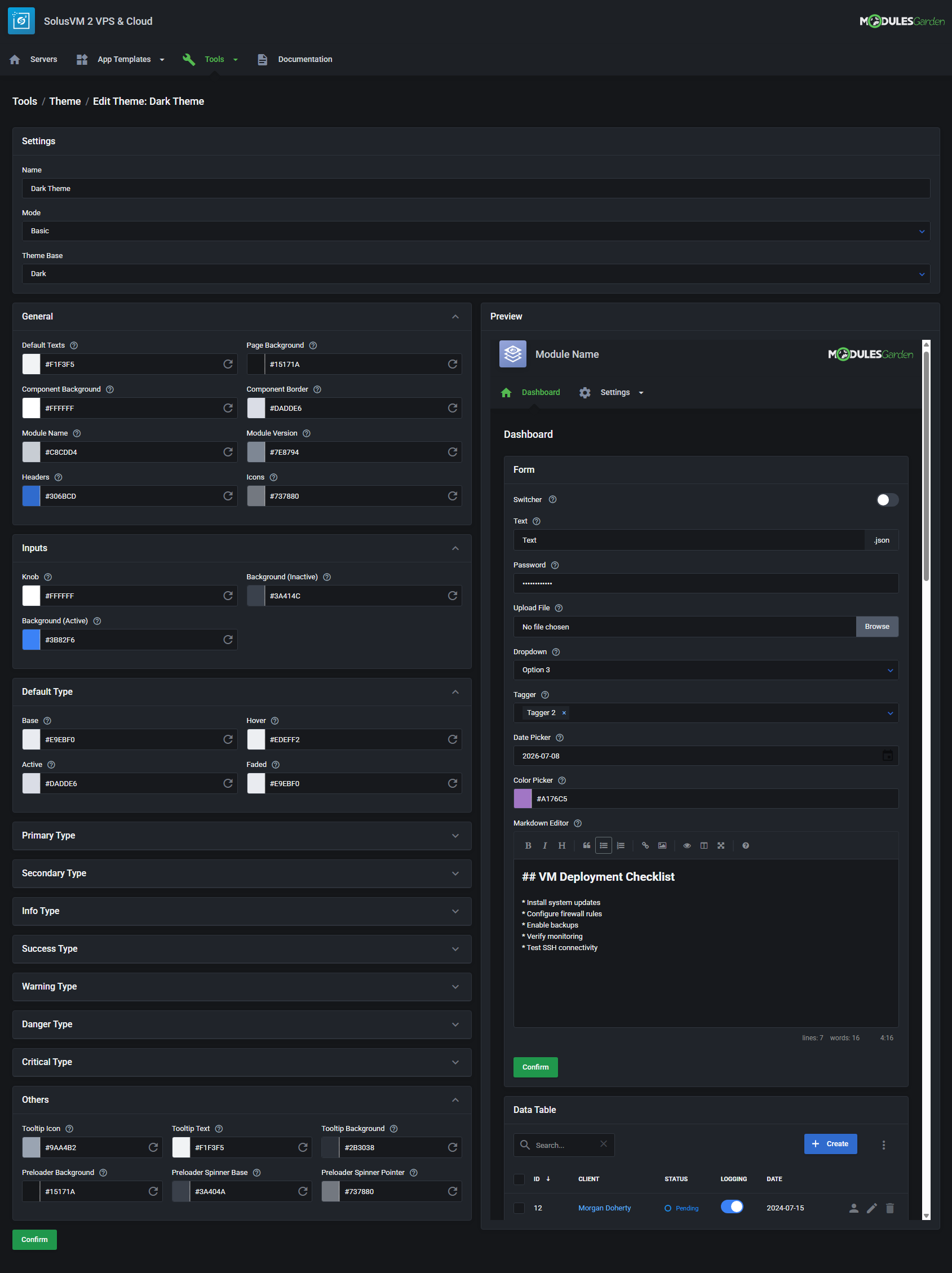
Task: Reset Background (Active) color value
Action: [228, 640]
